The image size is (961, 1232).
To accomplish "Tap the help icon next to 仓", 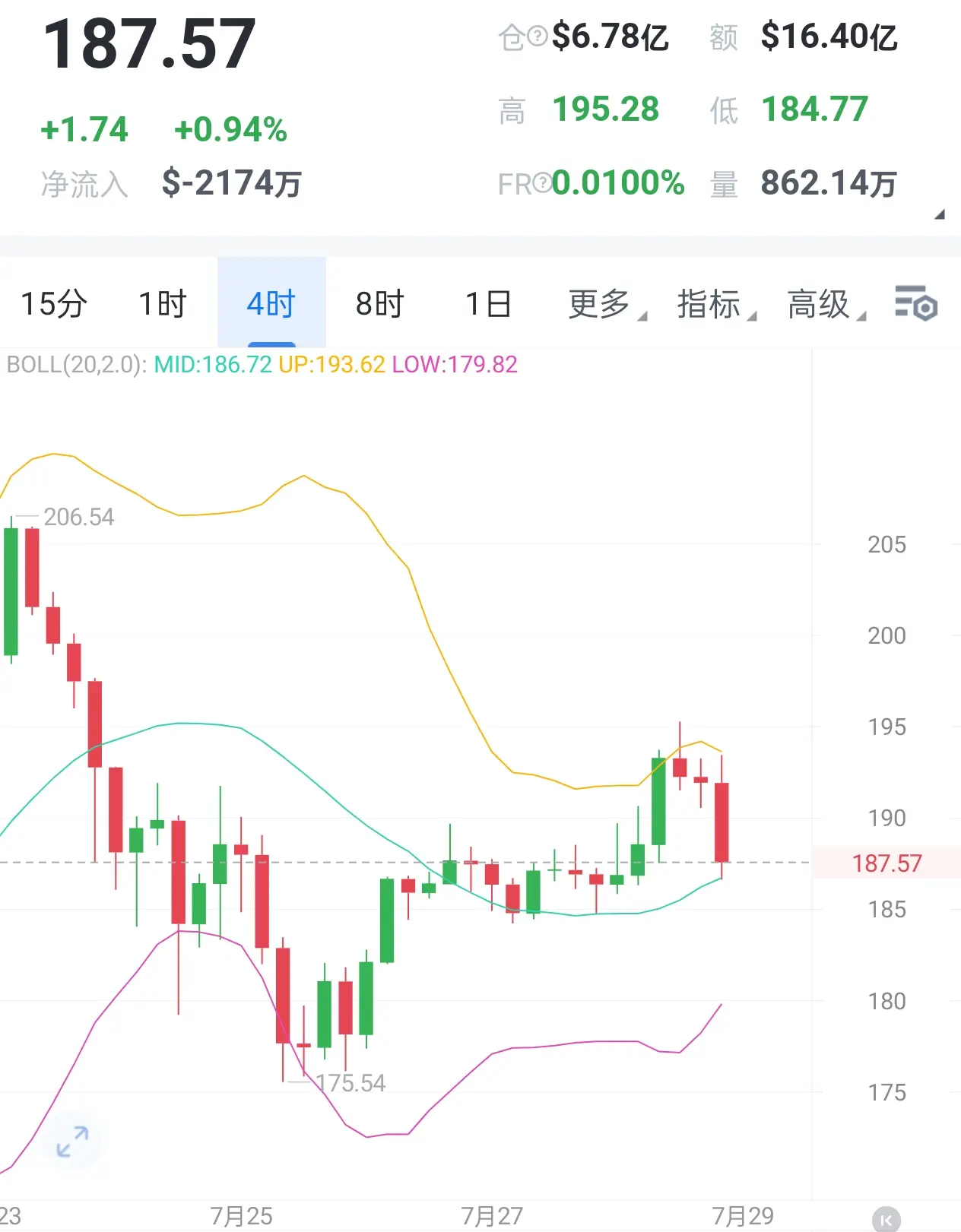I will [538, 36].
